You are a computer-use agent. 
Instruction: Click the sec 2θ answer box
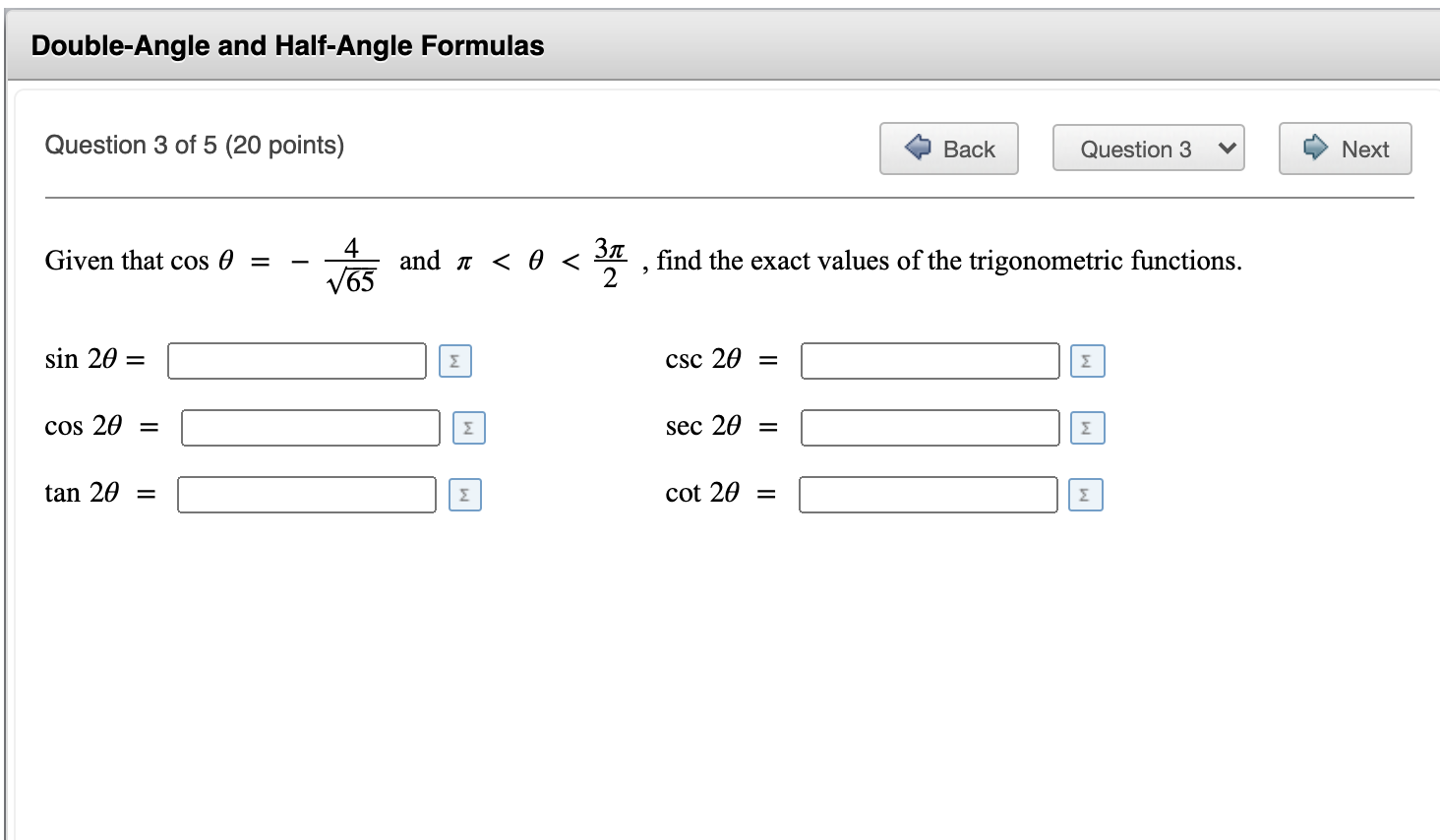coord(927,428)
